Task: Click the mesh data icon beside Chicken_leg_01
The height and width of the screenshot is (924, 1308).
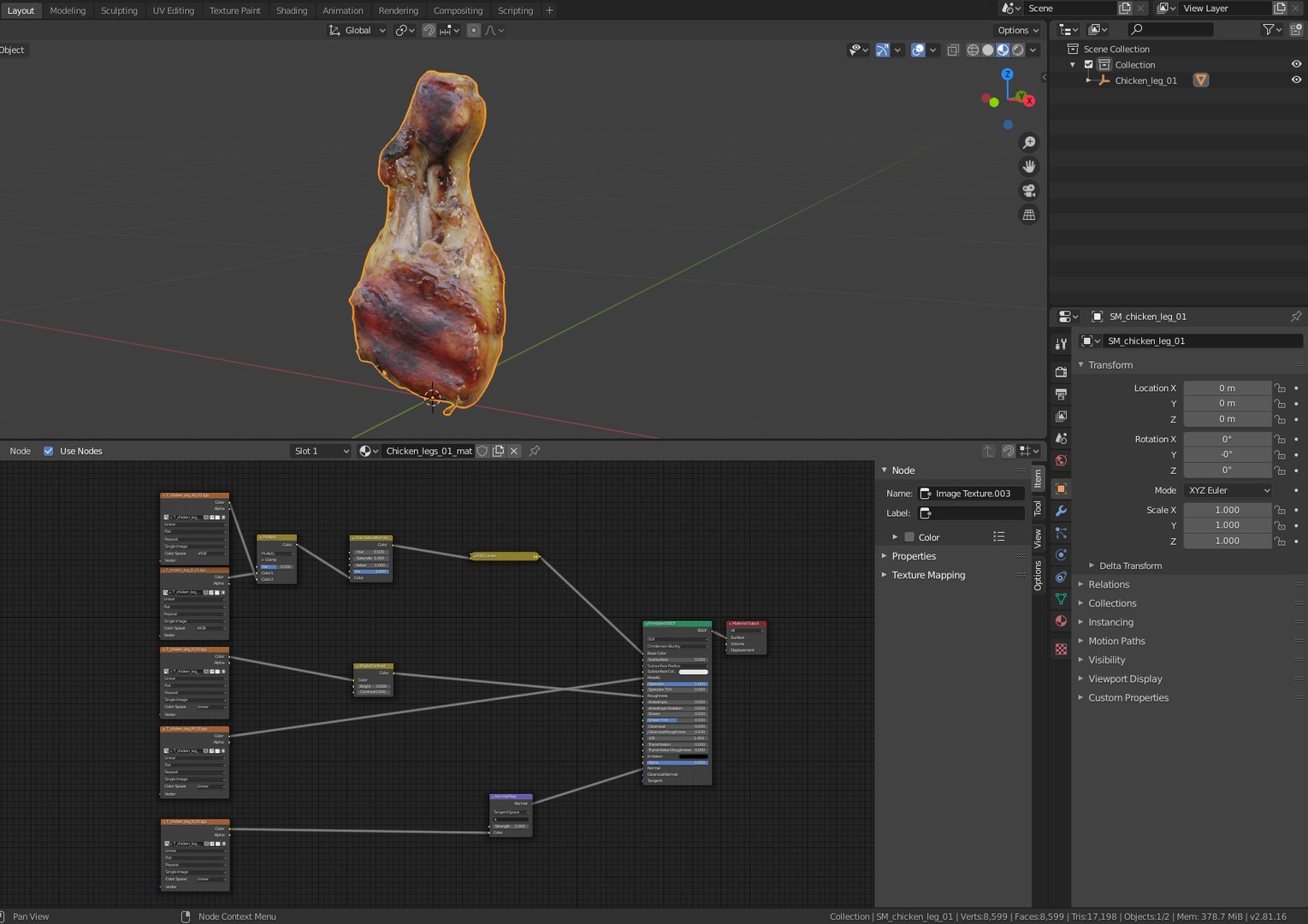Action: pyautogui.click(x=1201, y=80)
